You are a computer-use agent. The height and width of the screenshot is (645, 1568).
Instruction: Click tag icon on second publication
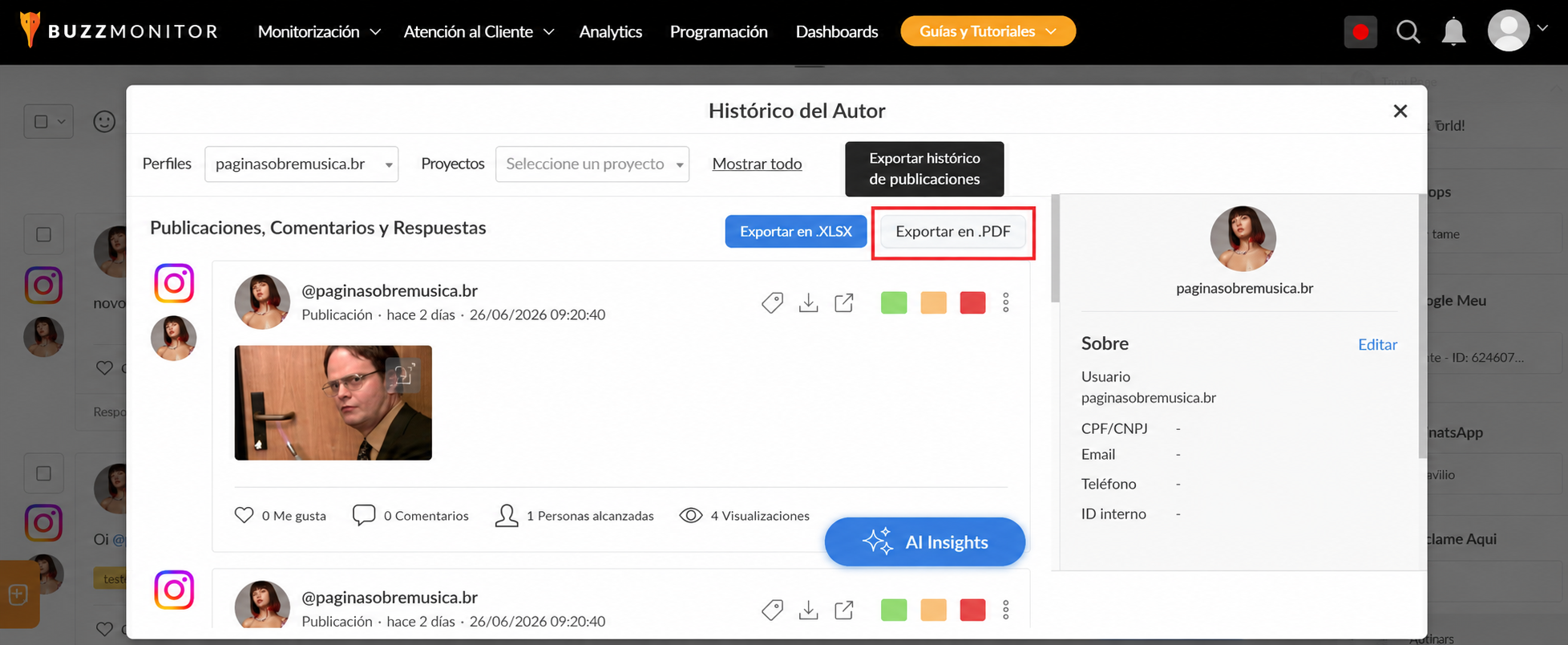772,610
